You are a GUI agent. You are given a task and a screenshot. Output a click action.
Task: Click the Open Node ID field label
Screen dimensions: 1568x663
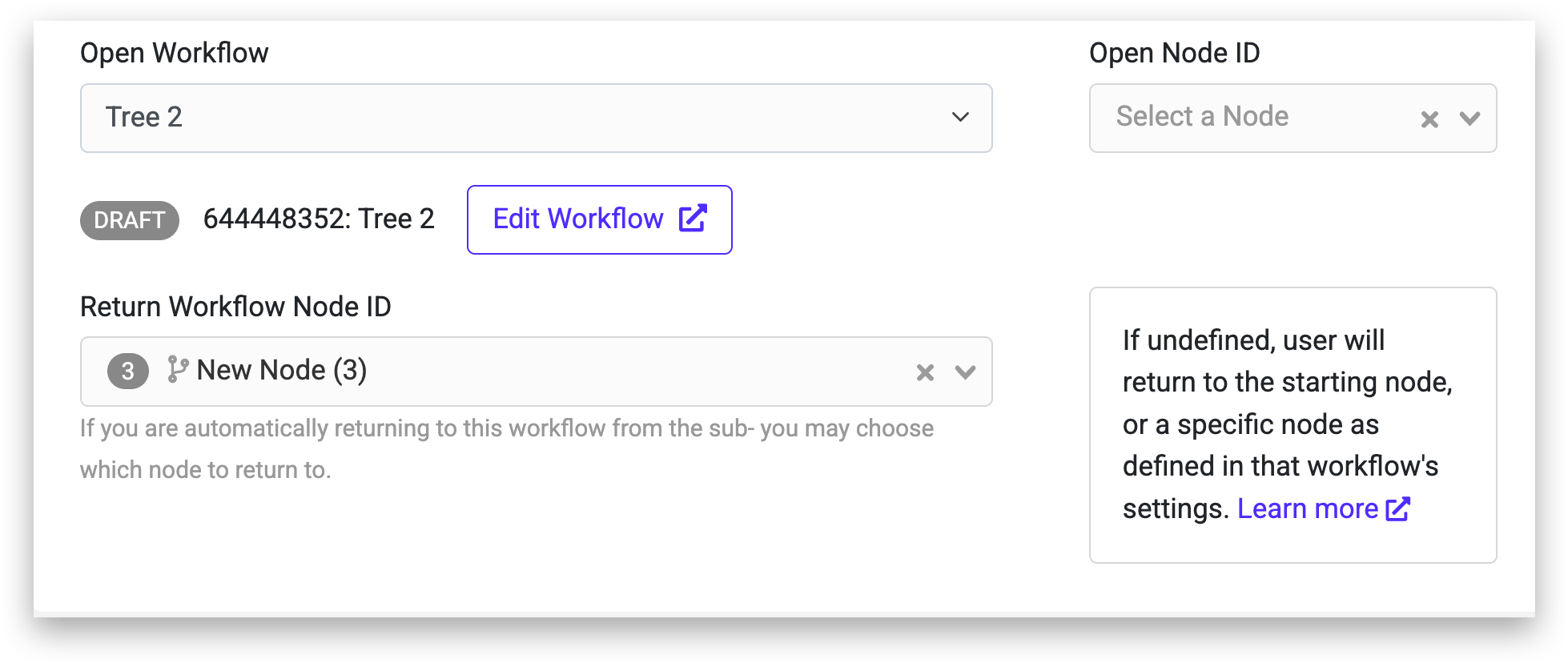(x=1174, y=53)
